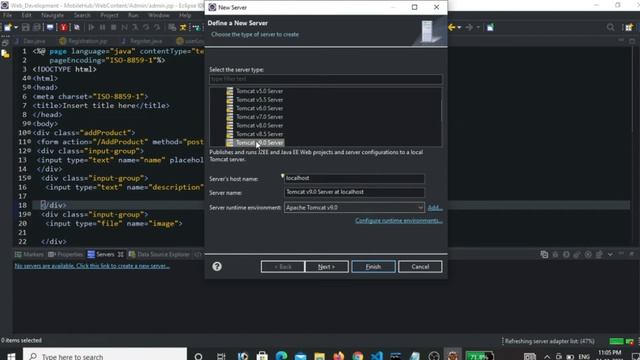This screenshot has height=360, width=640.
Task: Click the server list vertical scrollbar
Action: click(x=441, y=111)
